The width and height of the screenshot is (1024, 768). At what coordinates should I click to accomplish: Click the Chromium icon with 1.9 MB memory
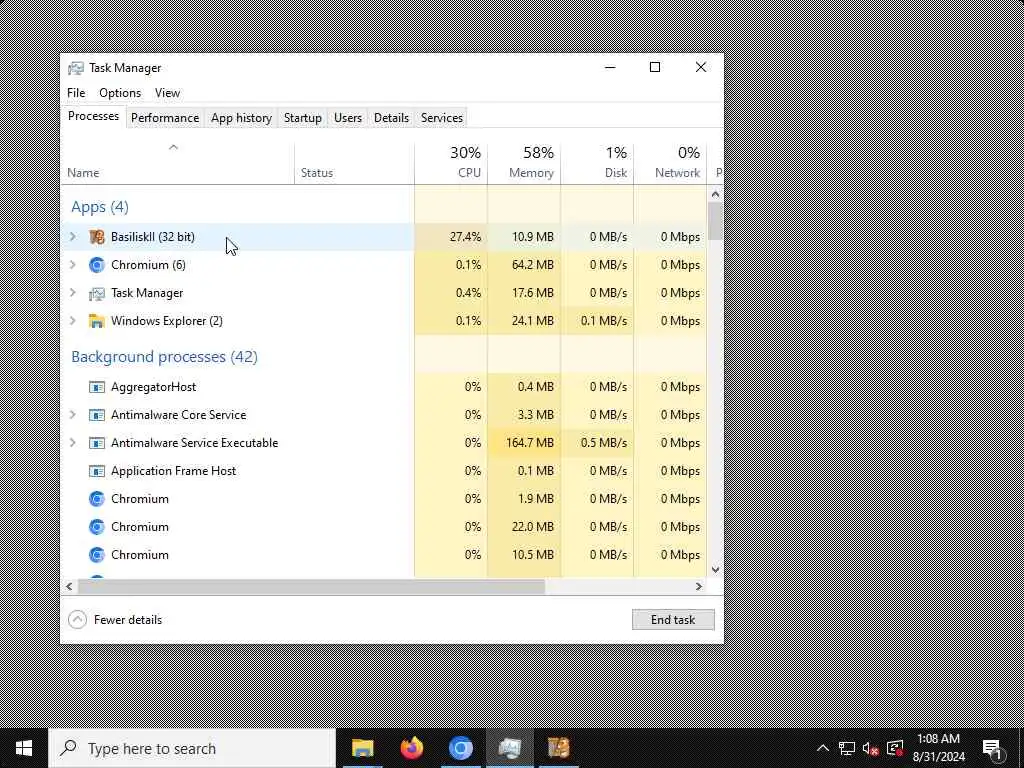pyautogui.click(x=97, y=500)
